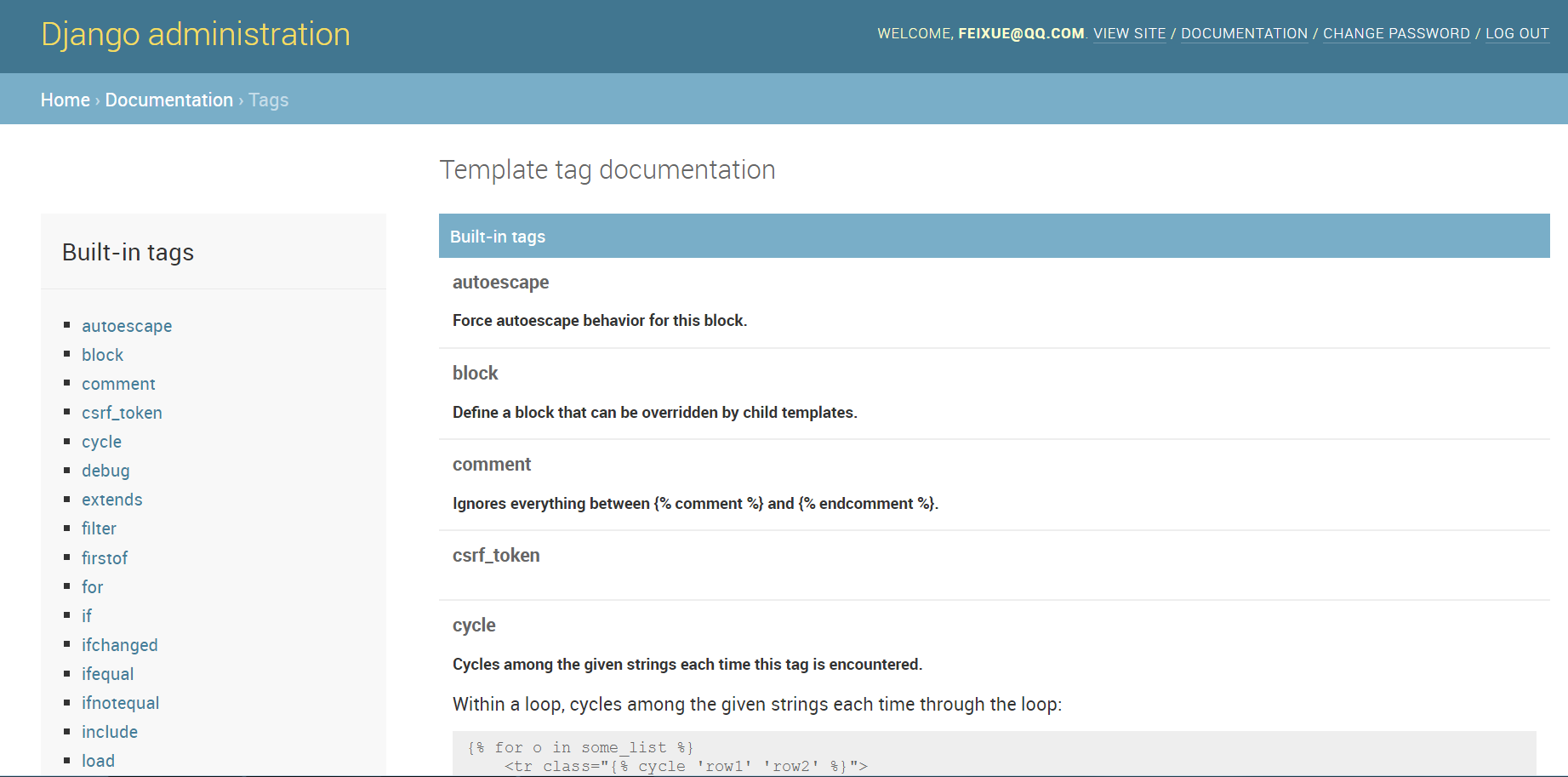Log out of Django administration
The image size is (1568, 777).
1517,33
